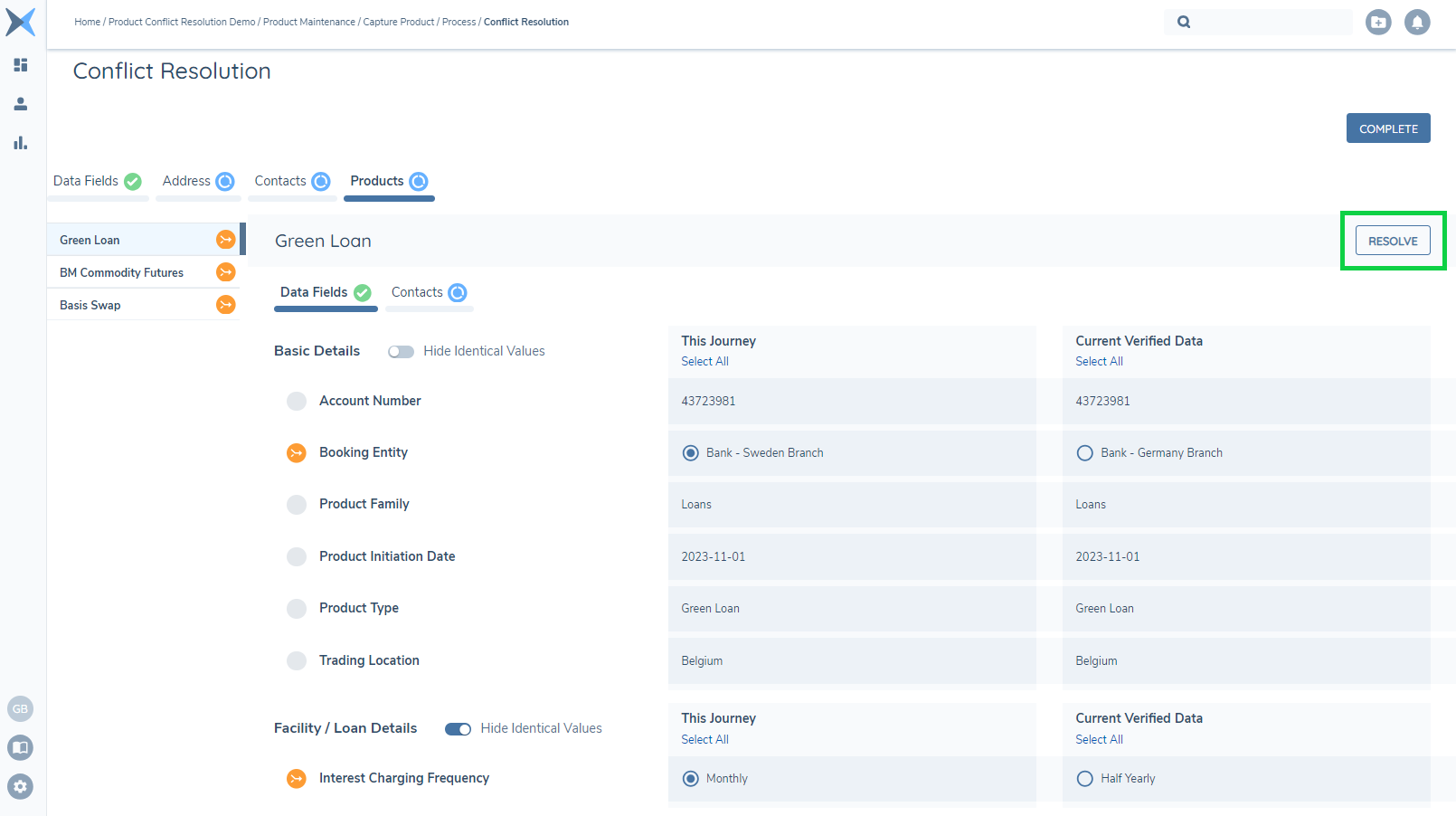Click the RESOLVE button
The height and width of the screenshot is (816, 1456).
pyautogui.click(x=1392, y=241)
